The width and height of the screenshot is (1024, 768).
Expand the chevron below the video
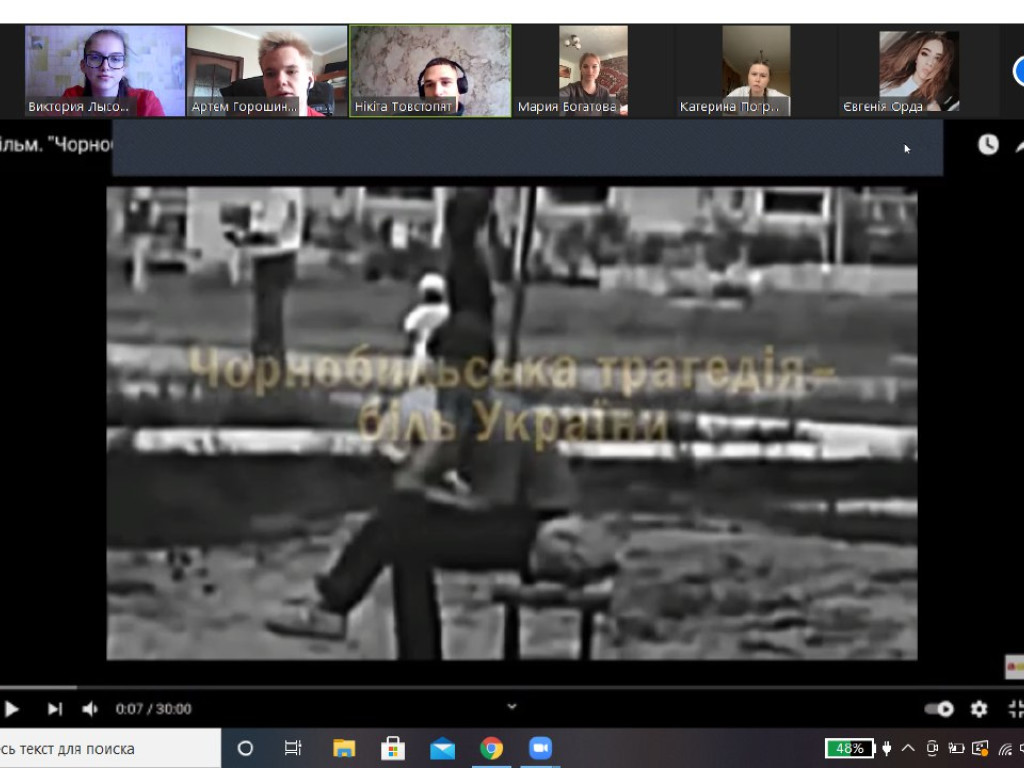[x=512, y=706]
